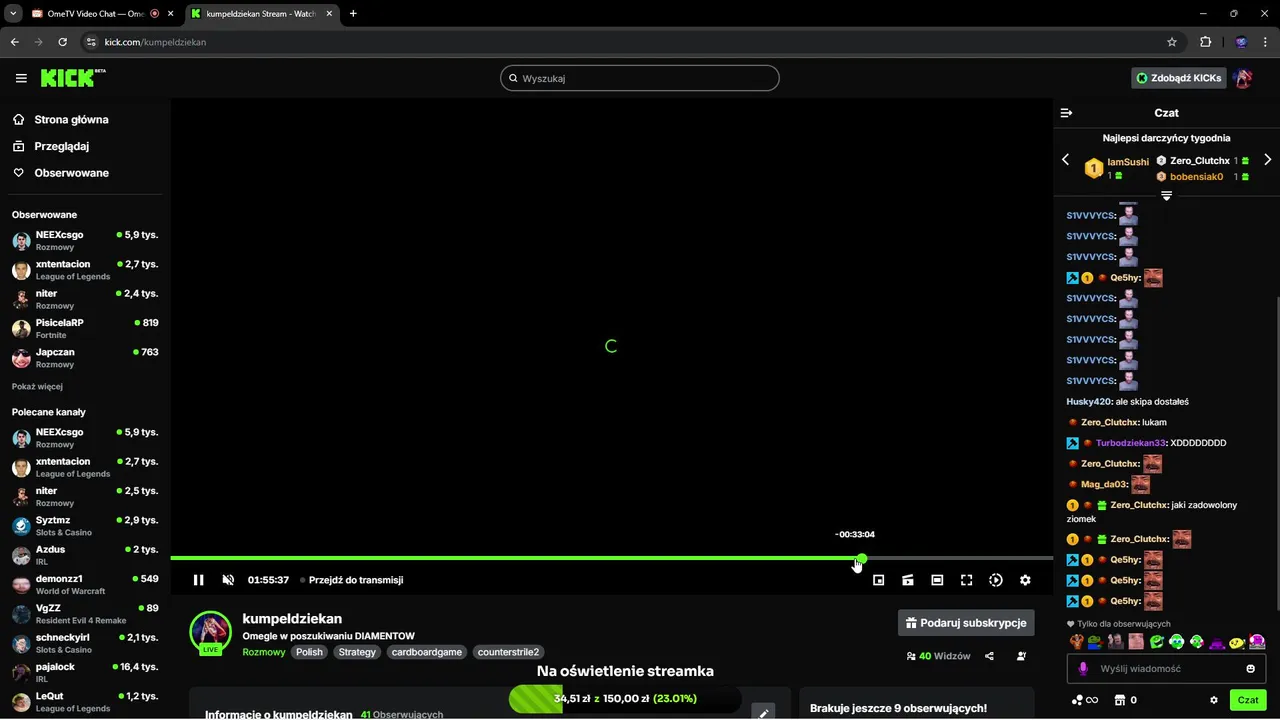Open VgZZ Resident Evil 4 channel
This screenshot has width=1280, height=720.
tap(85, 614)
